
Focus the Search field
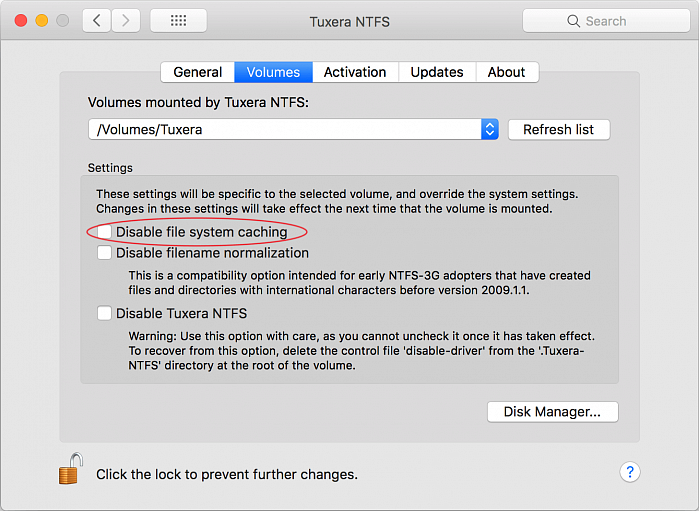click(x=606, y=21)
